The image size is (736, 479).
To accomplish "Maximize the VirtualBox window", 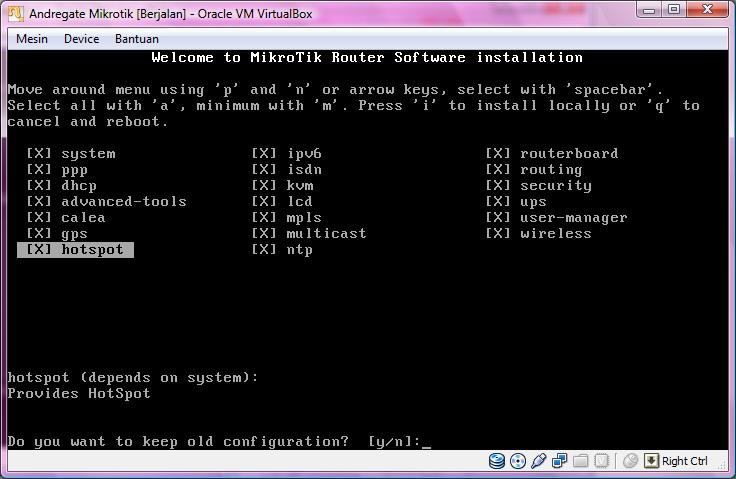I will 674,10.
